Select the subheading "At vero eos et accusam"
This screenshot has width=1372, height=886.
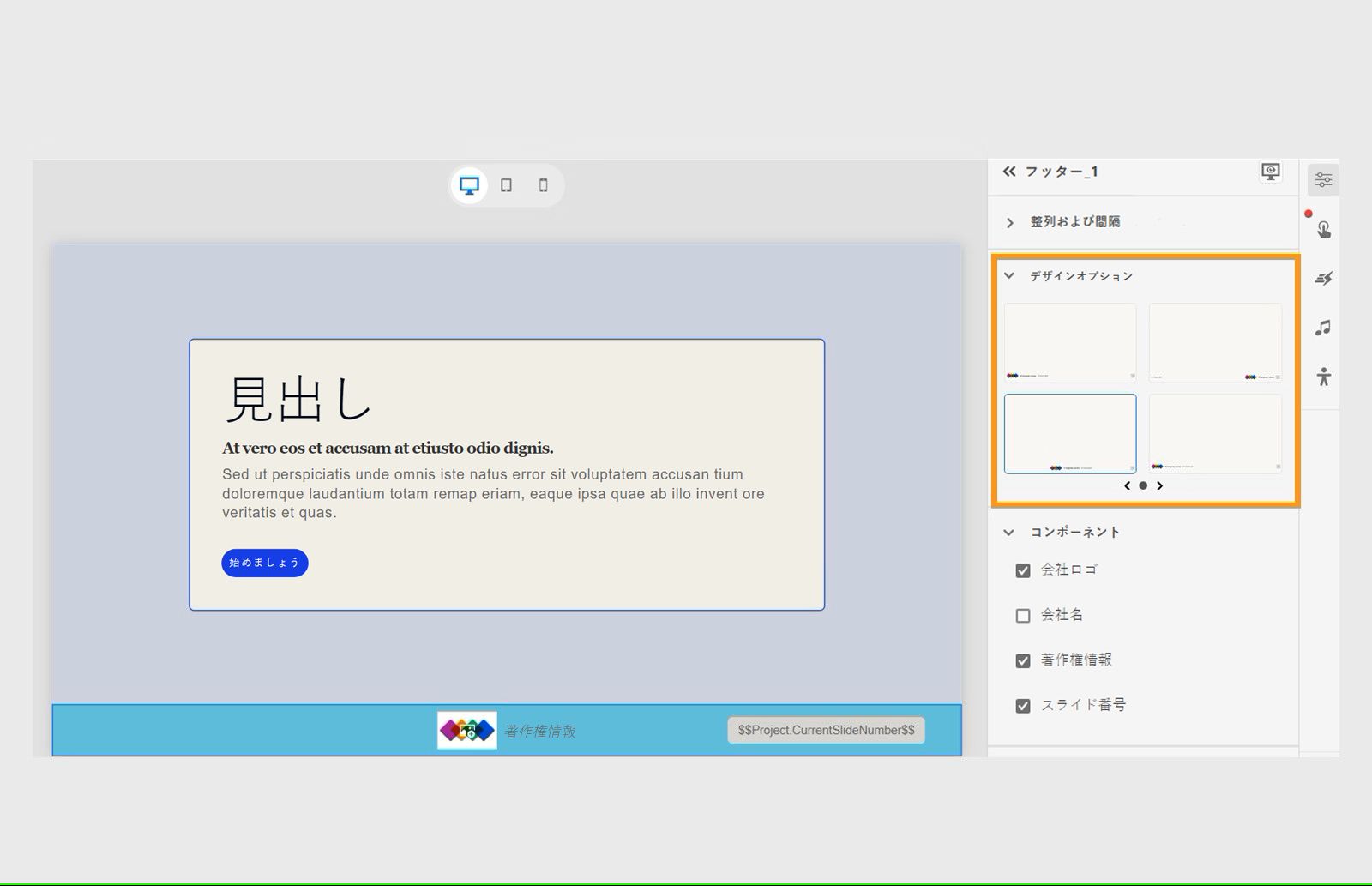tap(388, 448)
